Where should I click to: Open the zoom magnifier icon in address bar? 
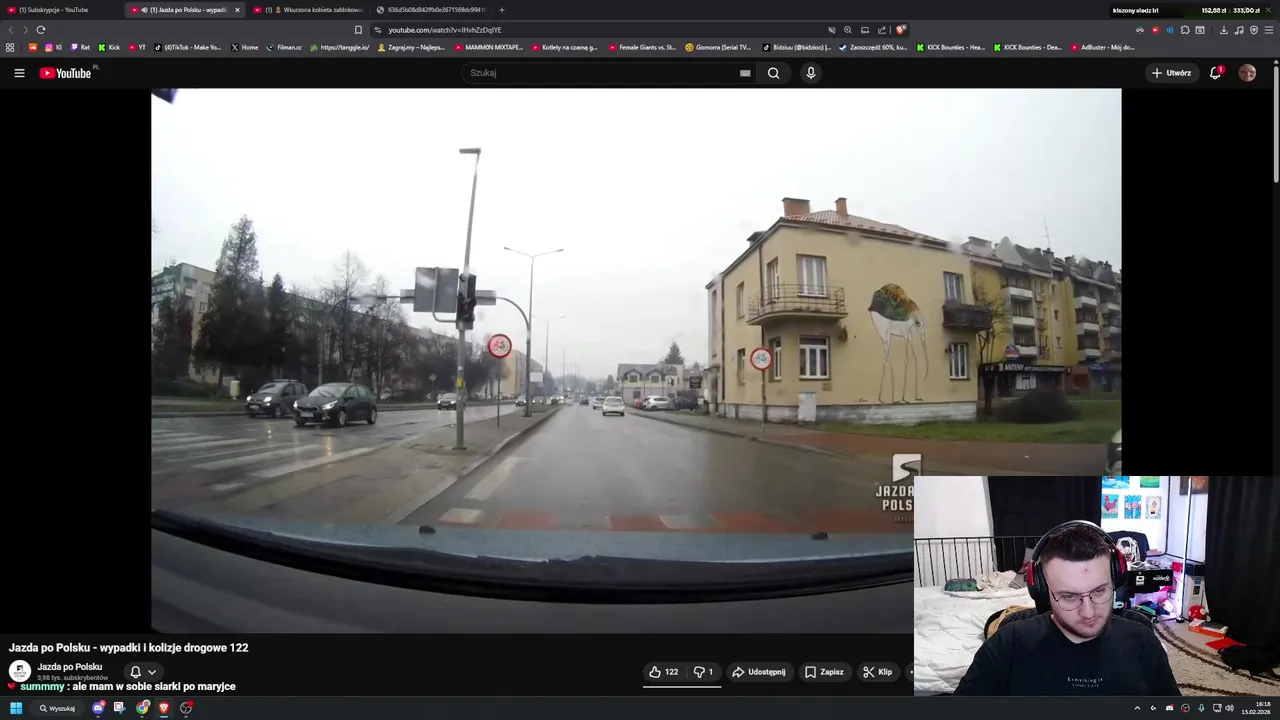(848, 30)
